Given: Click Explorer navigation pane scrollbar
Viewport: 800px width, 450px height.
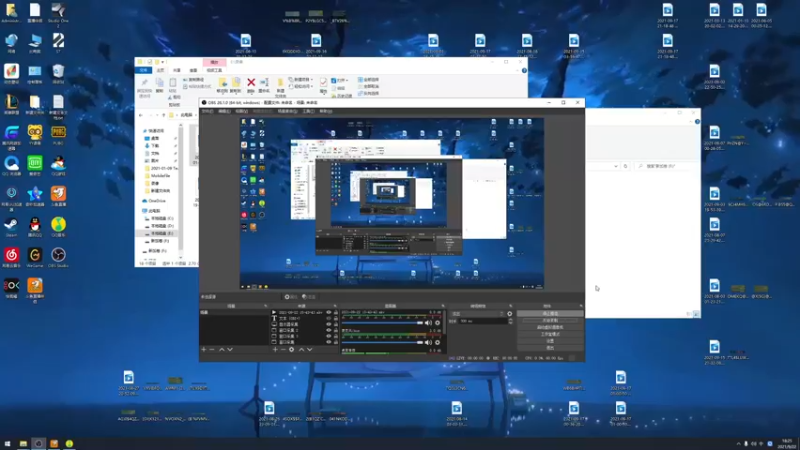Looking at the screenshot, I should (181, 191).
